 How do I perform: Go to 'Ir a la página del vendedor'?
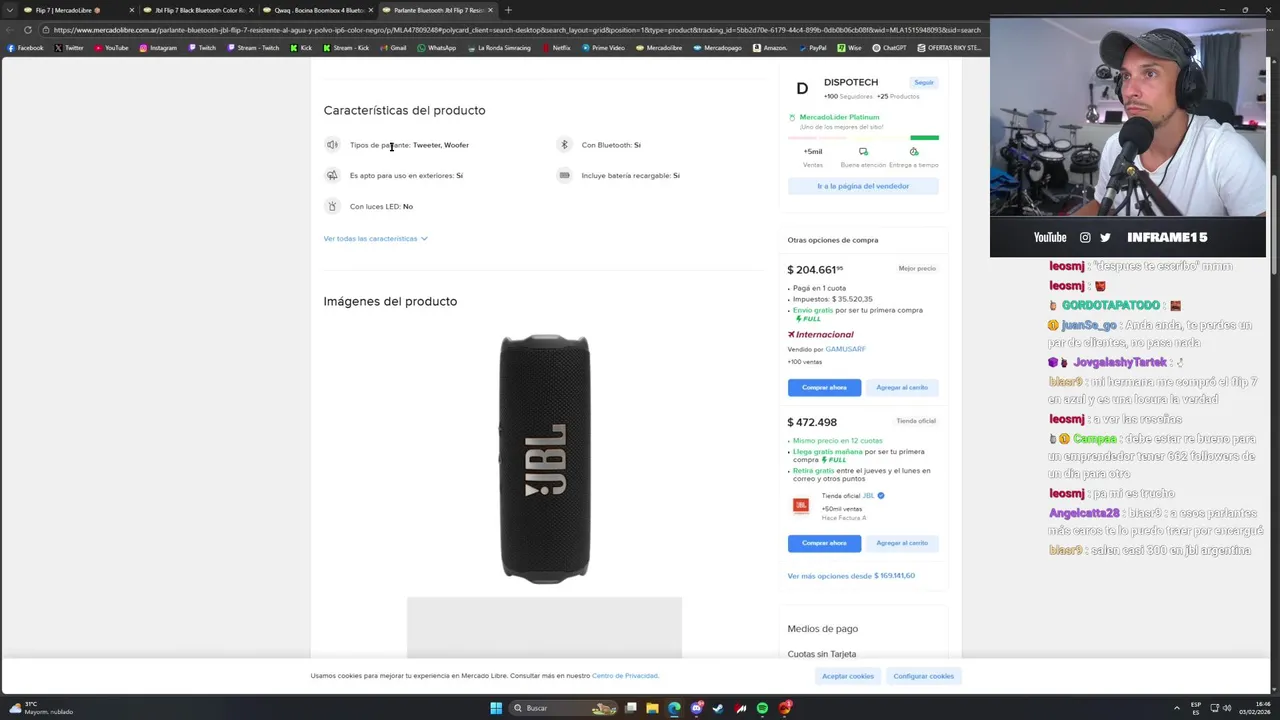point(863,186)
